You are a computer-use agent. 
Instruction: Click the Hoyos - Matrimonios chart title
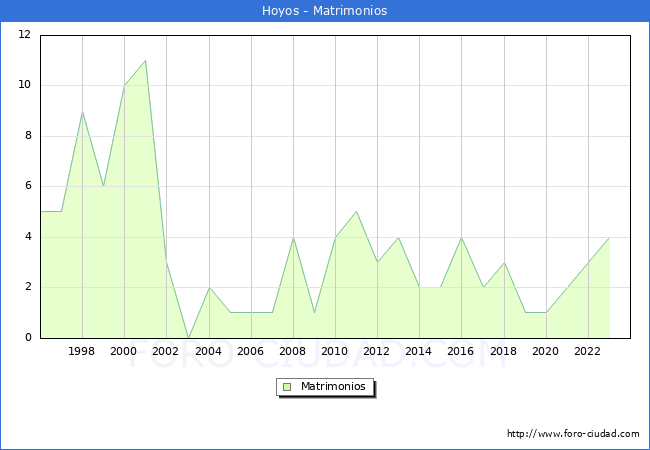[325, 11]
